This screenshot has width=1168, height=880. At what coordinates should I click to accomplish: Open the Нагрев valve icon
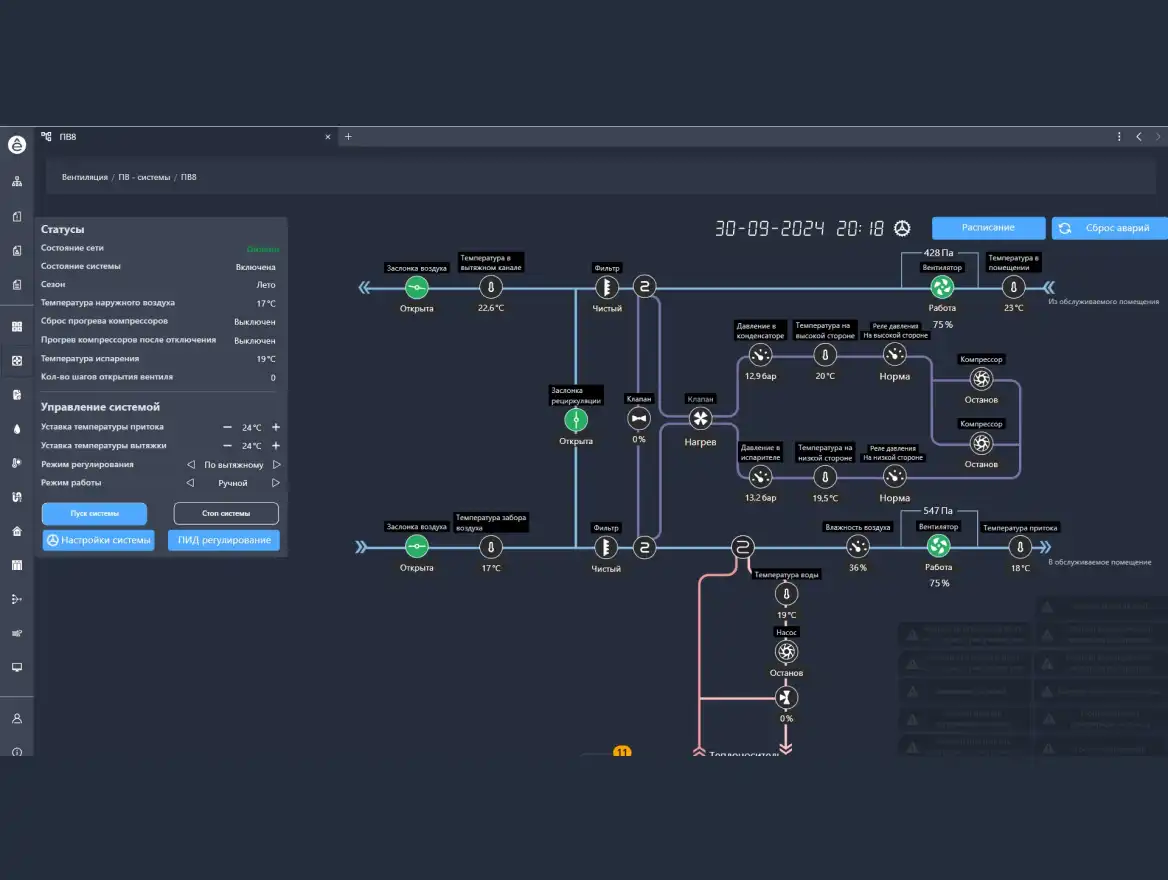click(700, 419)
